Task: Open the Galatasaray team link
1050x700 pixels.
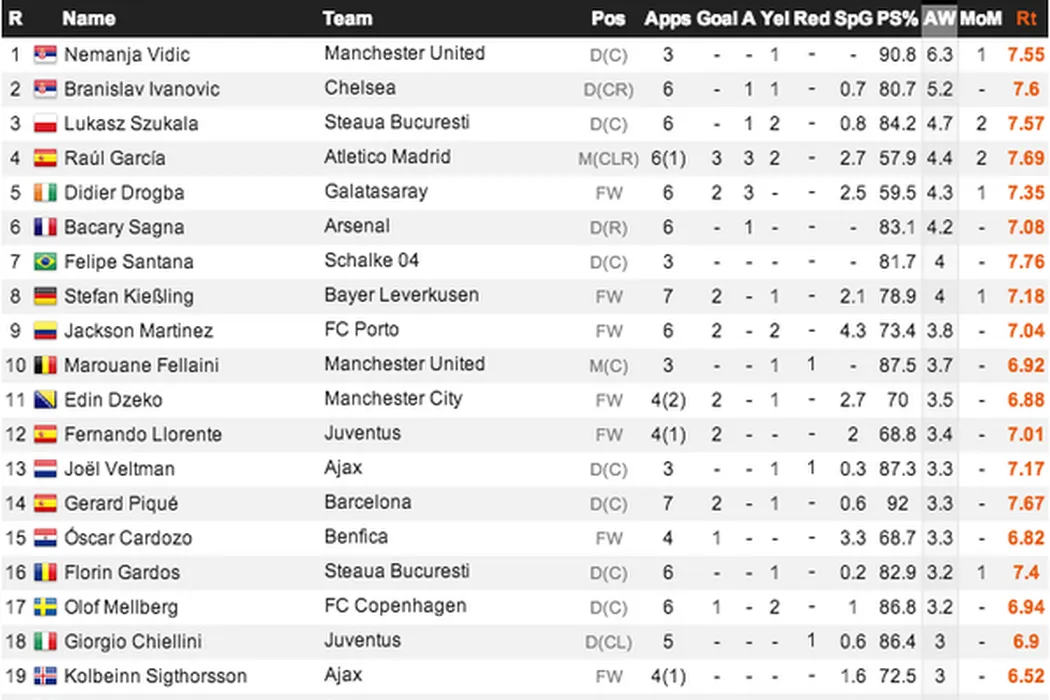Action: 375,192
